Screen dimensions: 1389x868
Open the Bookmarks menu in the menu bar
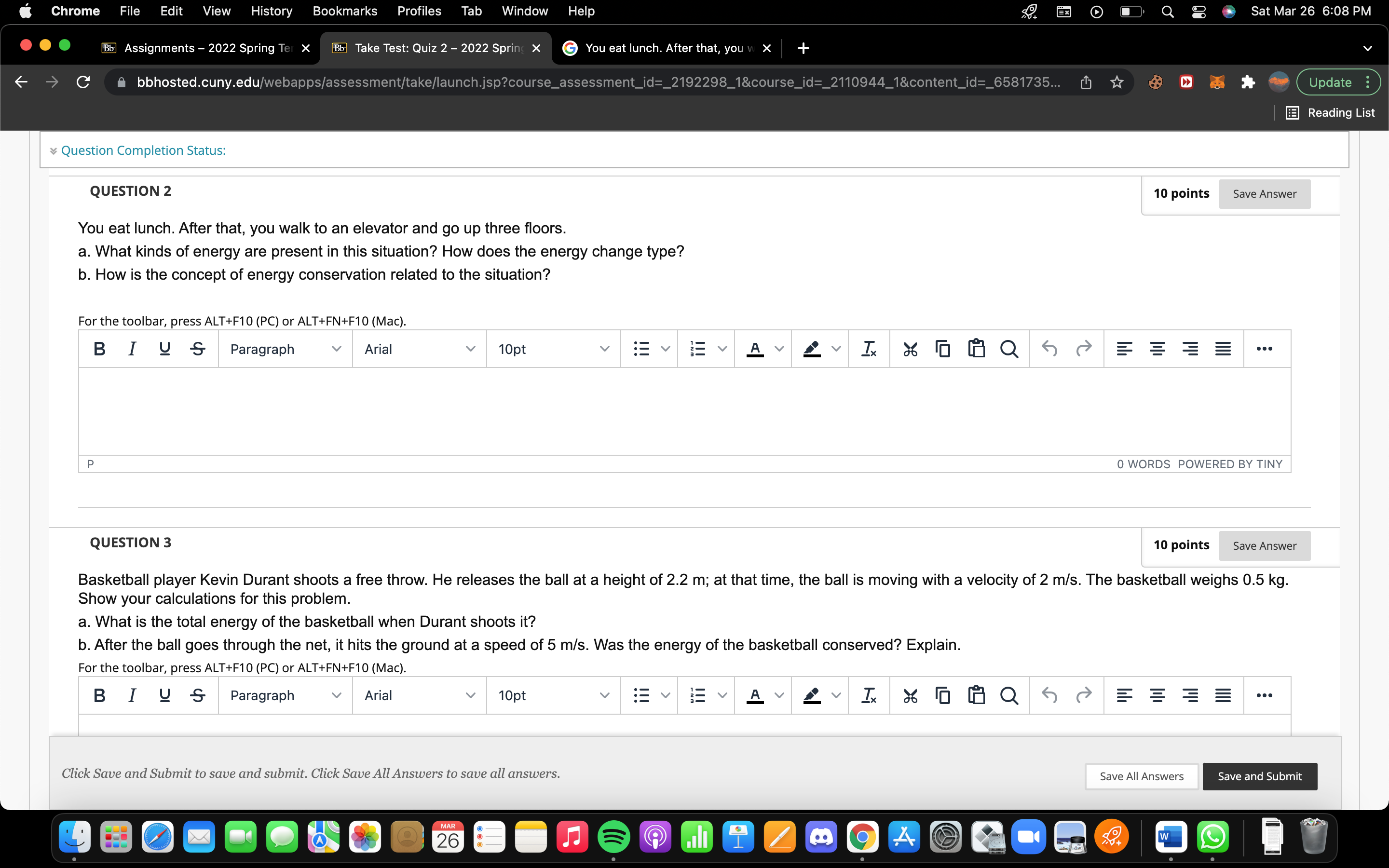click(x=344, y=11)
